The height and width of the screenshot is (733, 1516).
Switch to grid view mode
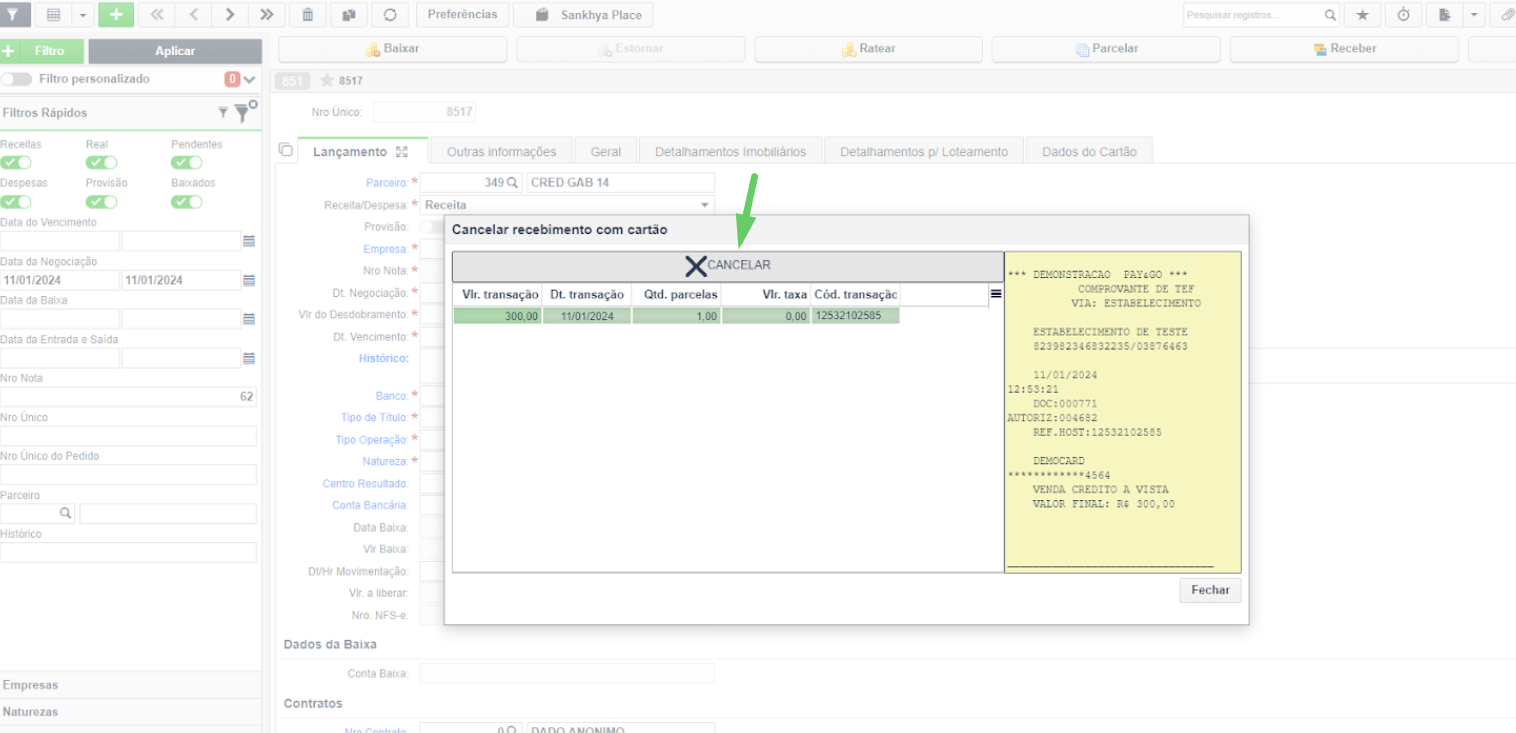pos(53,15)
